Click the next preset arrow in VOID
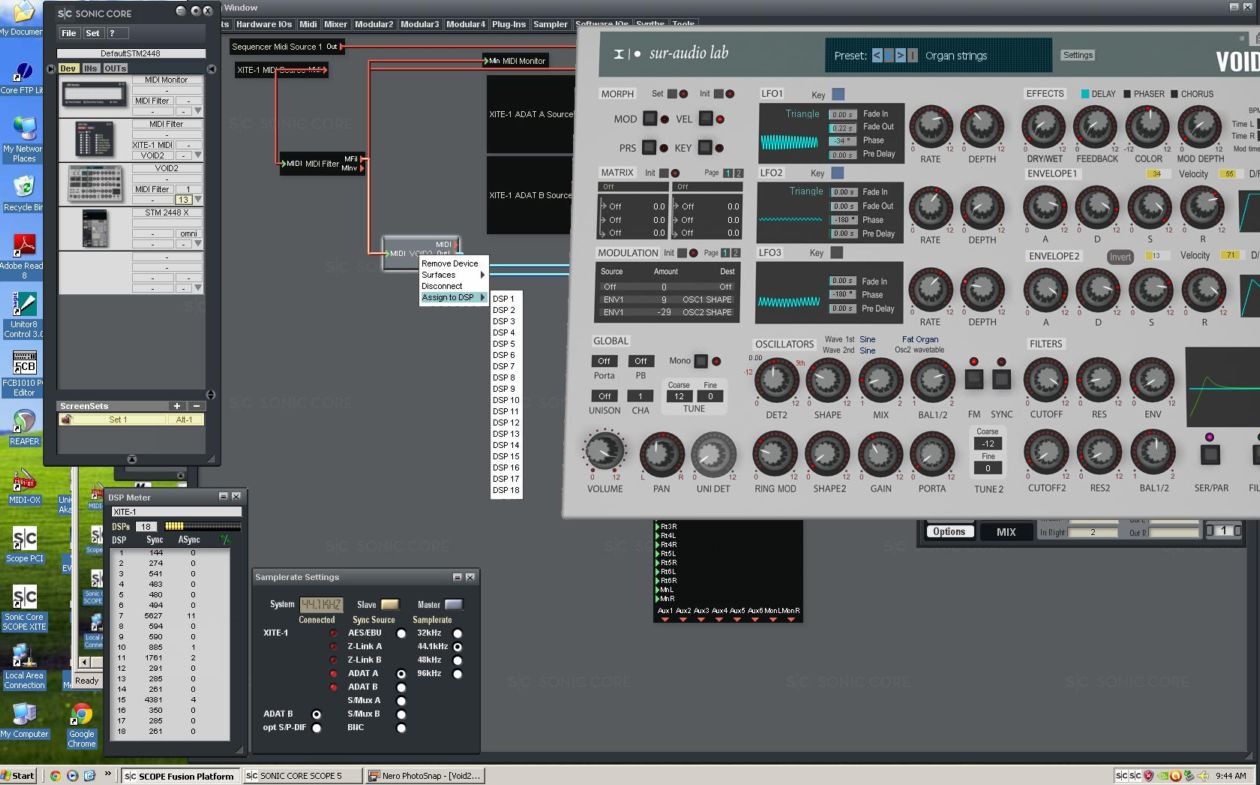 pyautogui.click(x=899, y=56)
